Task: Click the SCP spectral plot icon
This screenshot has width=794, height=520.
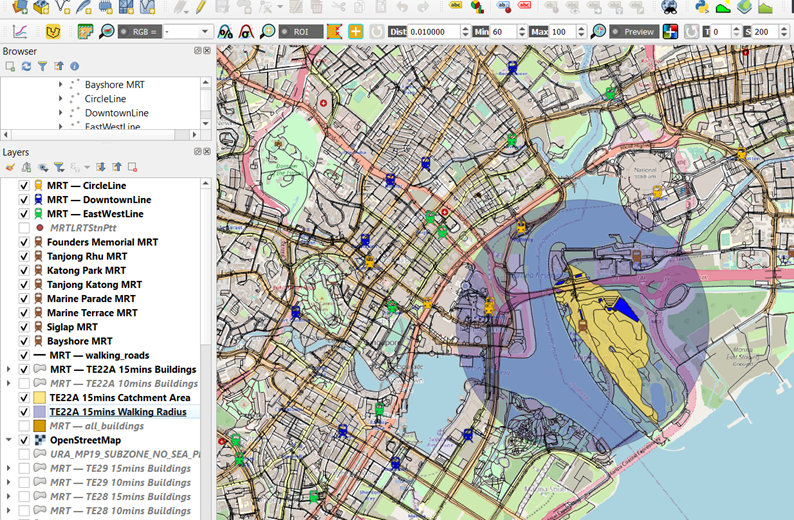Action: click(20, 32)
